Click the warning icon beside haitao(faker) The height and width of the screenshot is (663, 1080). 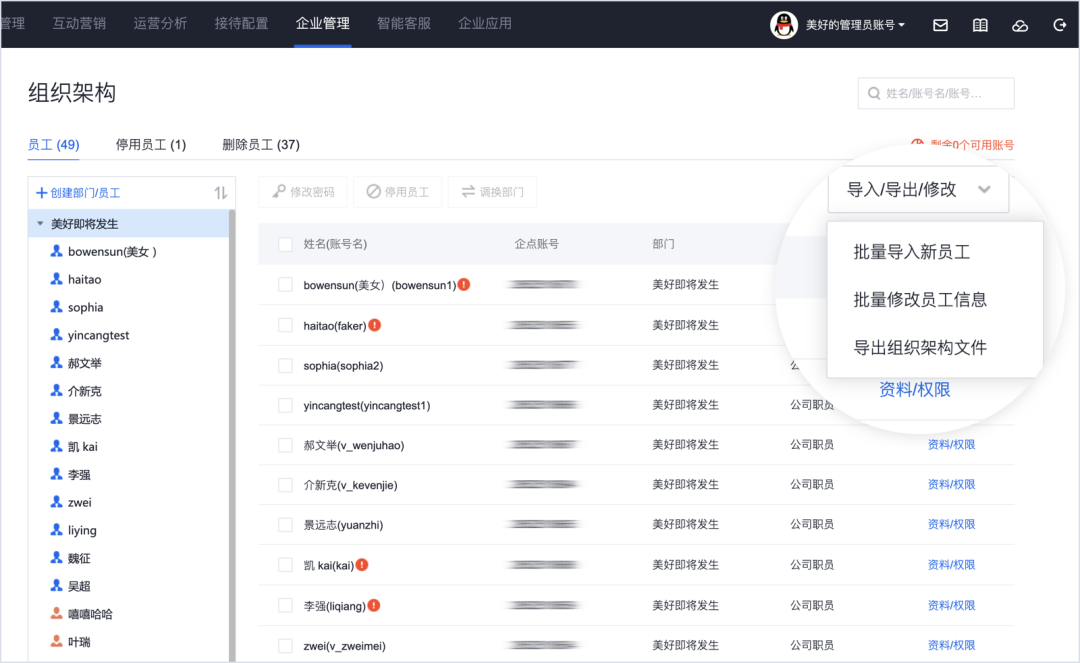click(375, 325)
